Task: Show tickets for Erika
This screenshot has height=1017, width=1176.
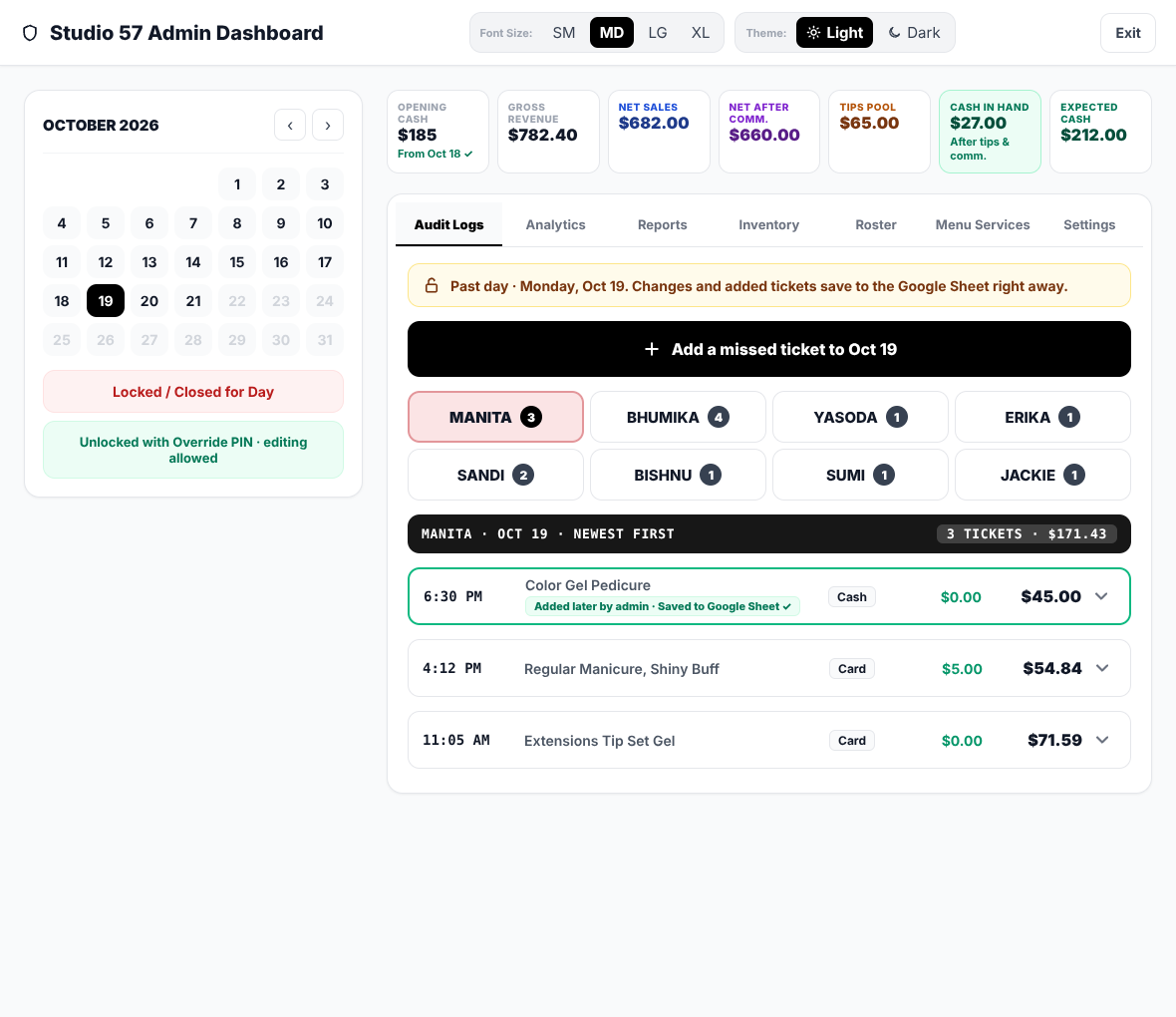Action: [1042, 417]
